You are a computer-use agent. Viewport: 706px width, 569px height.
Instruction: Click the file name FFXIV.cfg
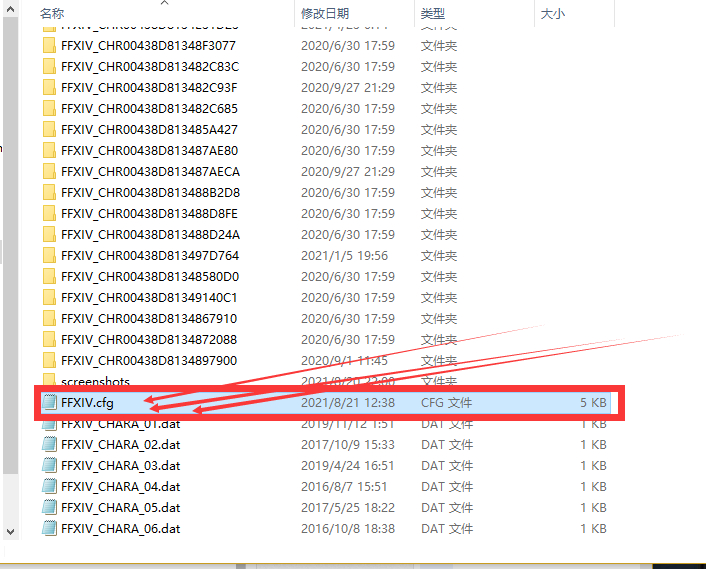(x=87, y=403)
